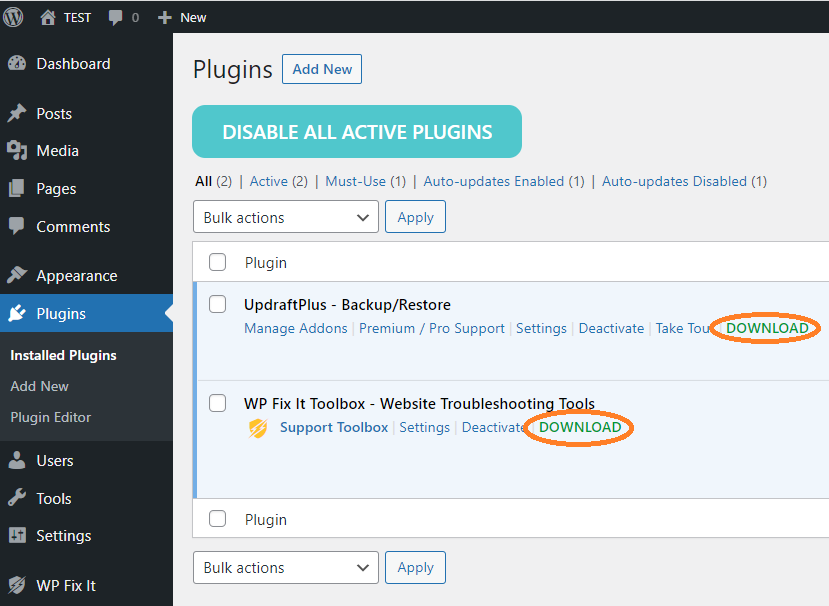Open UpdraftPlus Settings link

(541, 328)
